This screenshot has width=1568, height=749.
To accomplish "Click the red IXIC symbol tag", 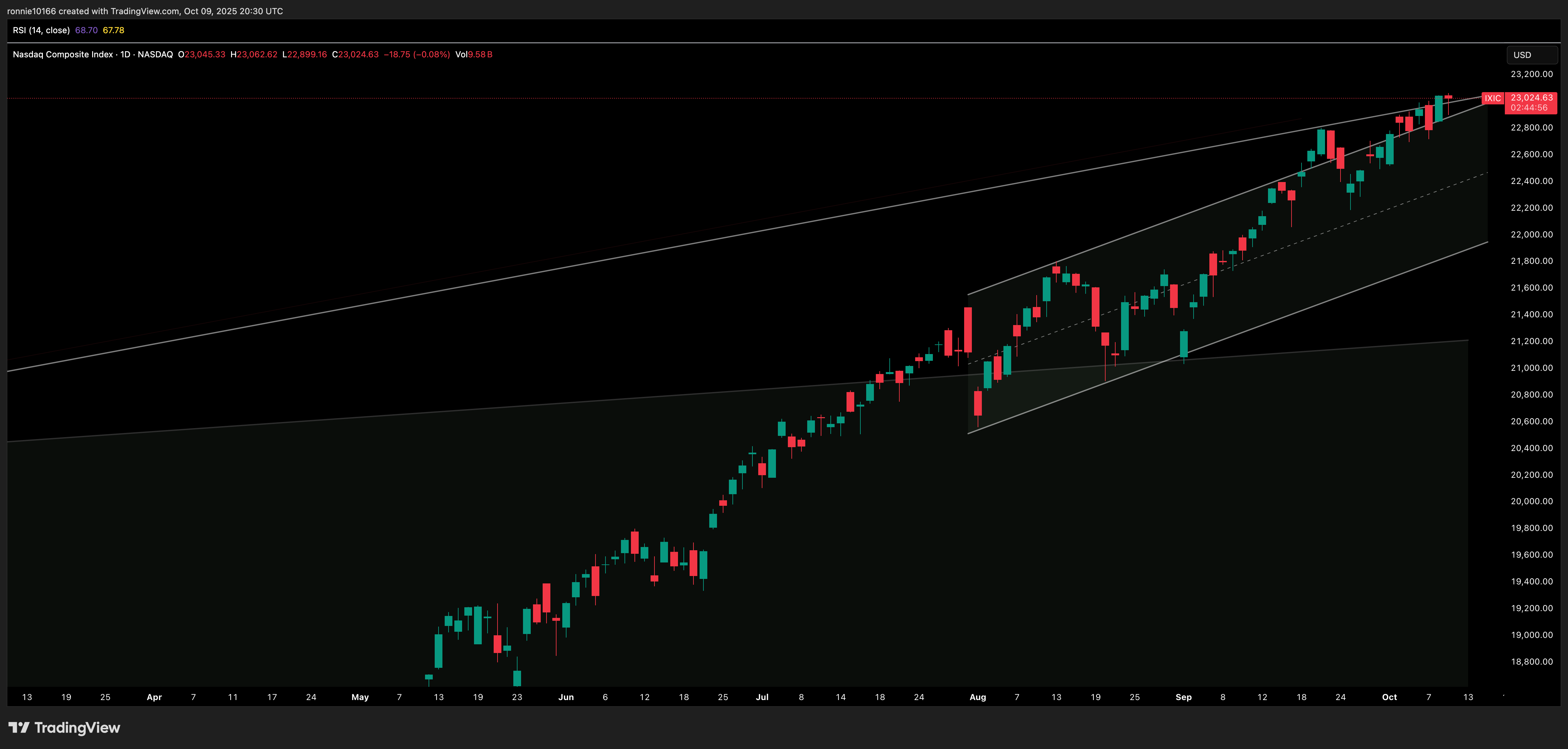I will coord(1492,99).
